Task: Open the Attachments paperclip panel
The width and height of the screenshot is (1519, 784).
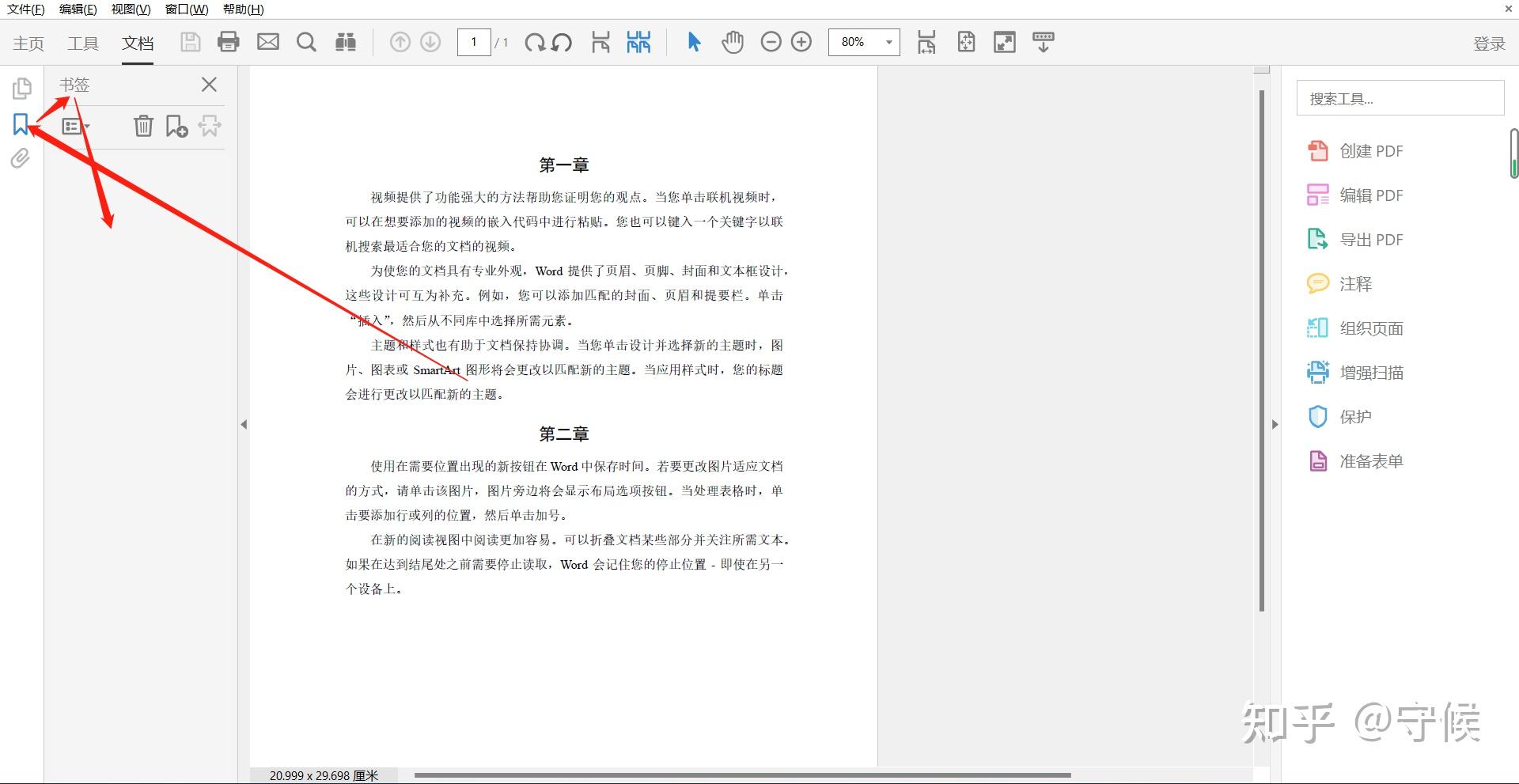Action: (21, 159)
